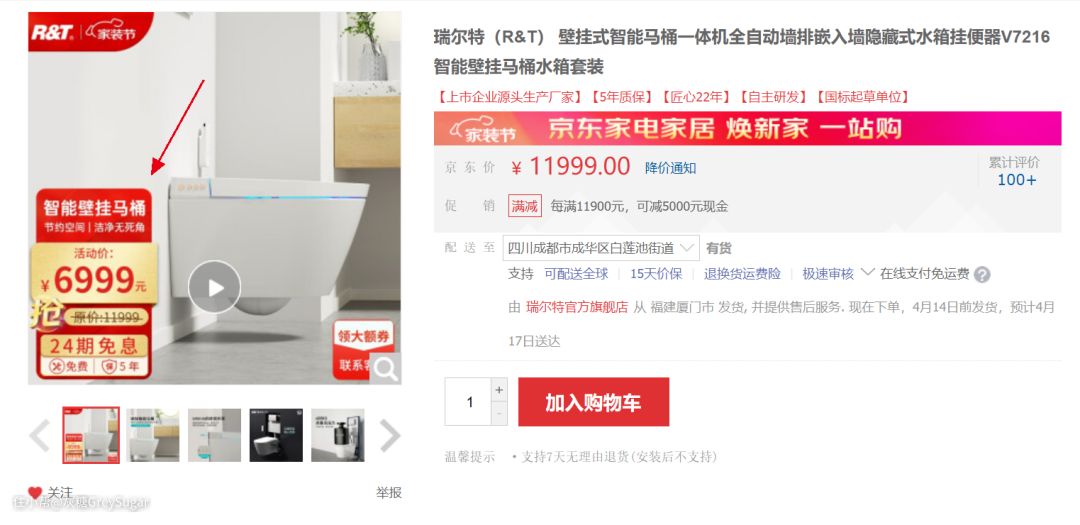Image resolution: width=1080 pixels, height=525 pixels.
Task: Click the red heart 关注 icon
Action: (x=35, y=493)
